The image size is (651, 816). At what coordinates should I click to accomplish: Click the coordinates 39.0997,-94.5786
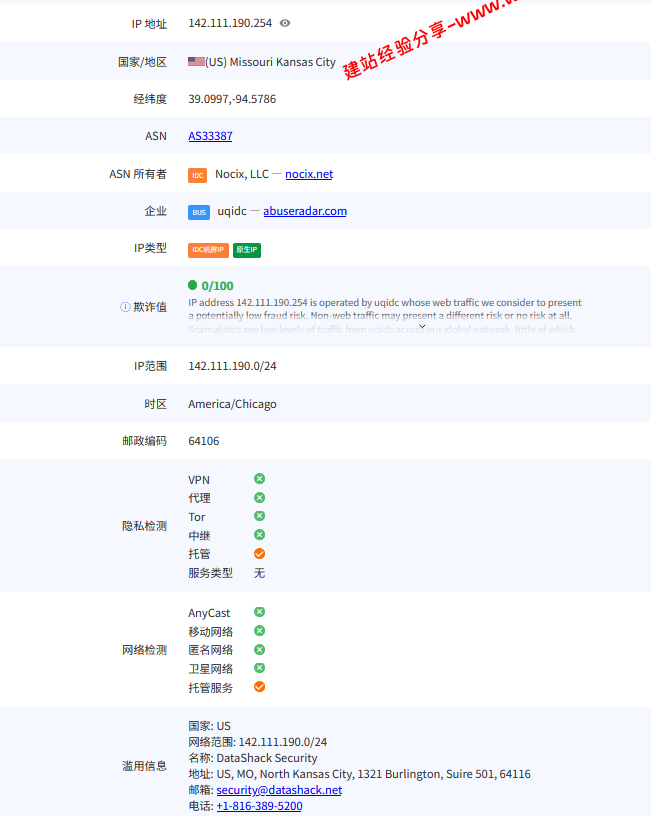pos(232,99)
